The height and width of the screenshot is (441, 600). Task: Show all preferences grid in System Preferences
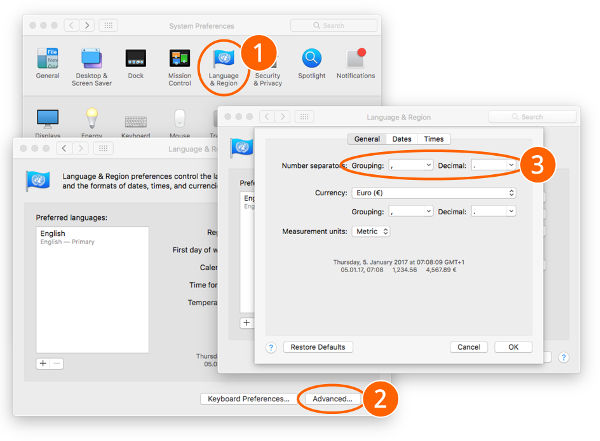pos(108,26)
